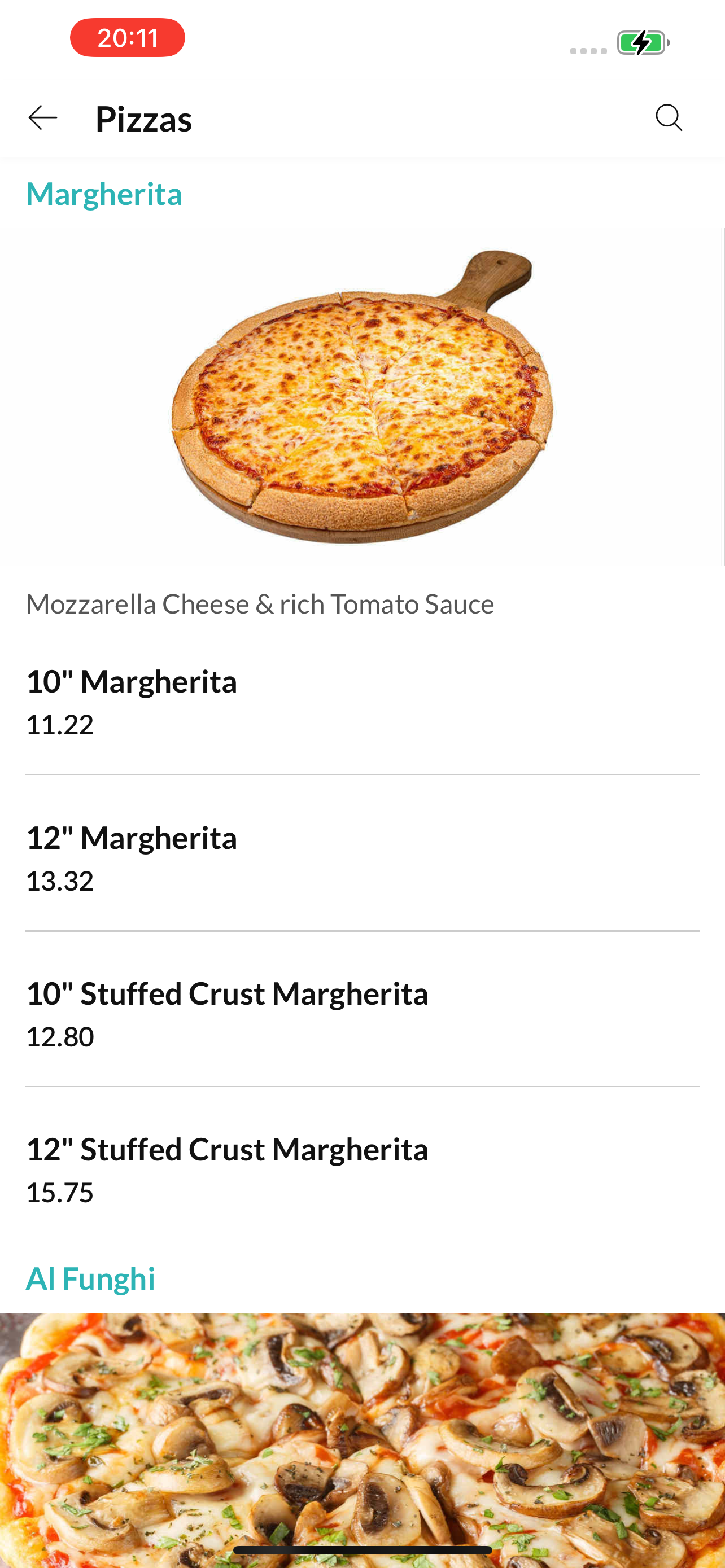Tap the signal strength dots
The width and height of the screenshot is (725, 1568).
(x=588, y=51)
